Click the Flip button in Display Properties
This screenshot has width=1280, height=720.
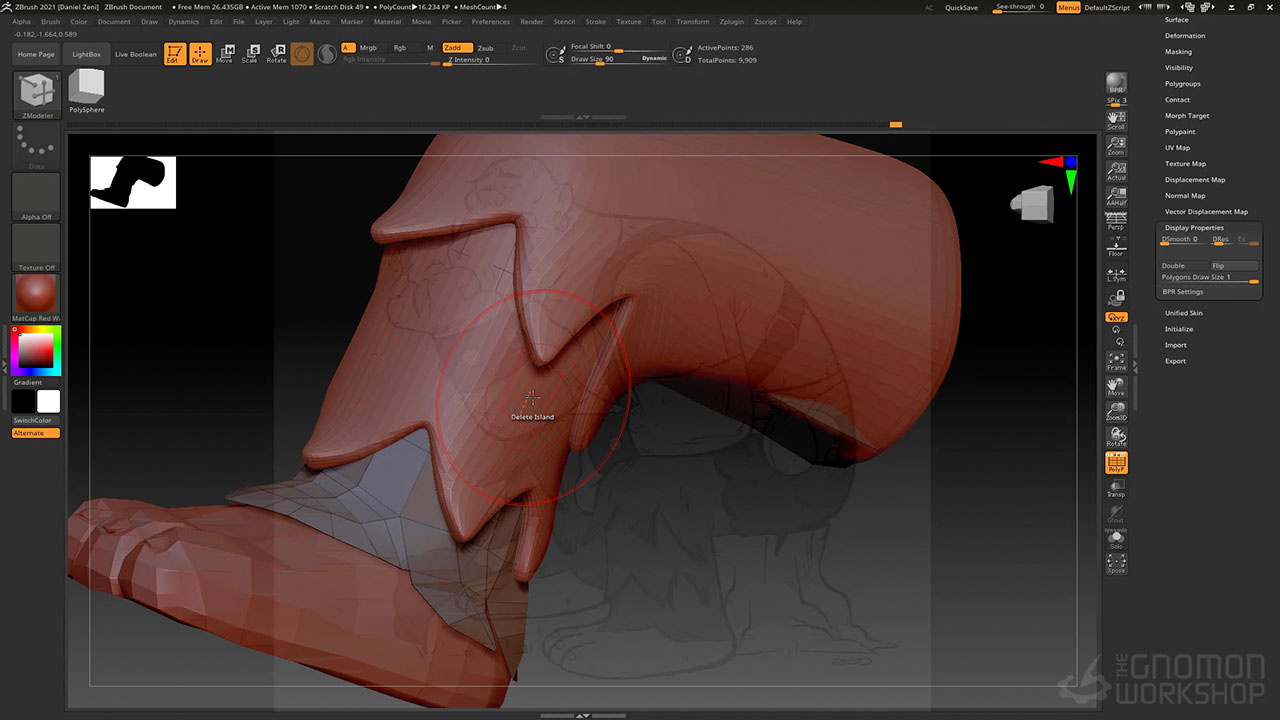[1233, 266]
